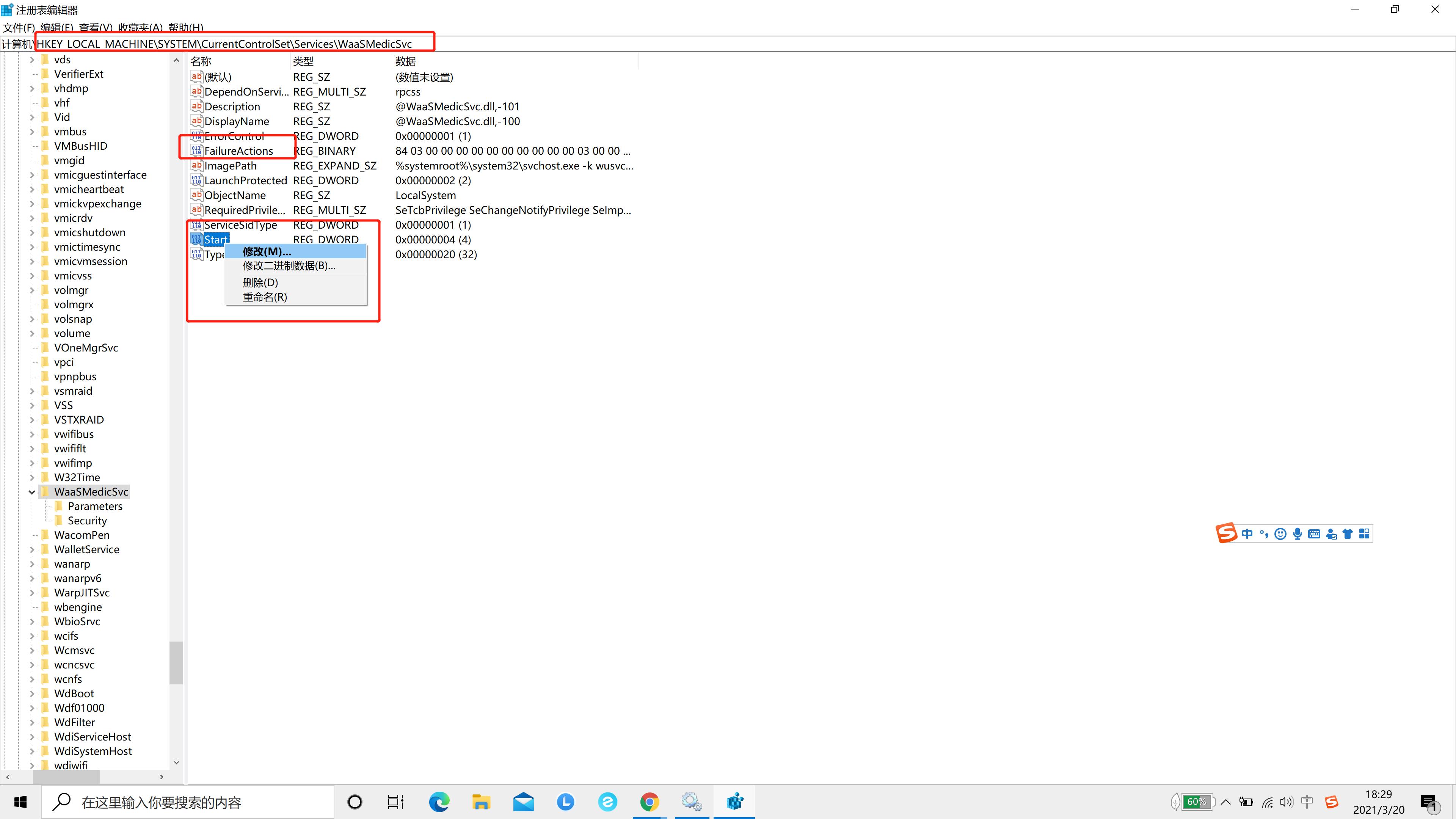The height and width of the screenshot is (819, 1456).
Task: Toggle full/half-width punctuation on Sogou bar
Action: point(1264,533)
